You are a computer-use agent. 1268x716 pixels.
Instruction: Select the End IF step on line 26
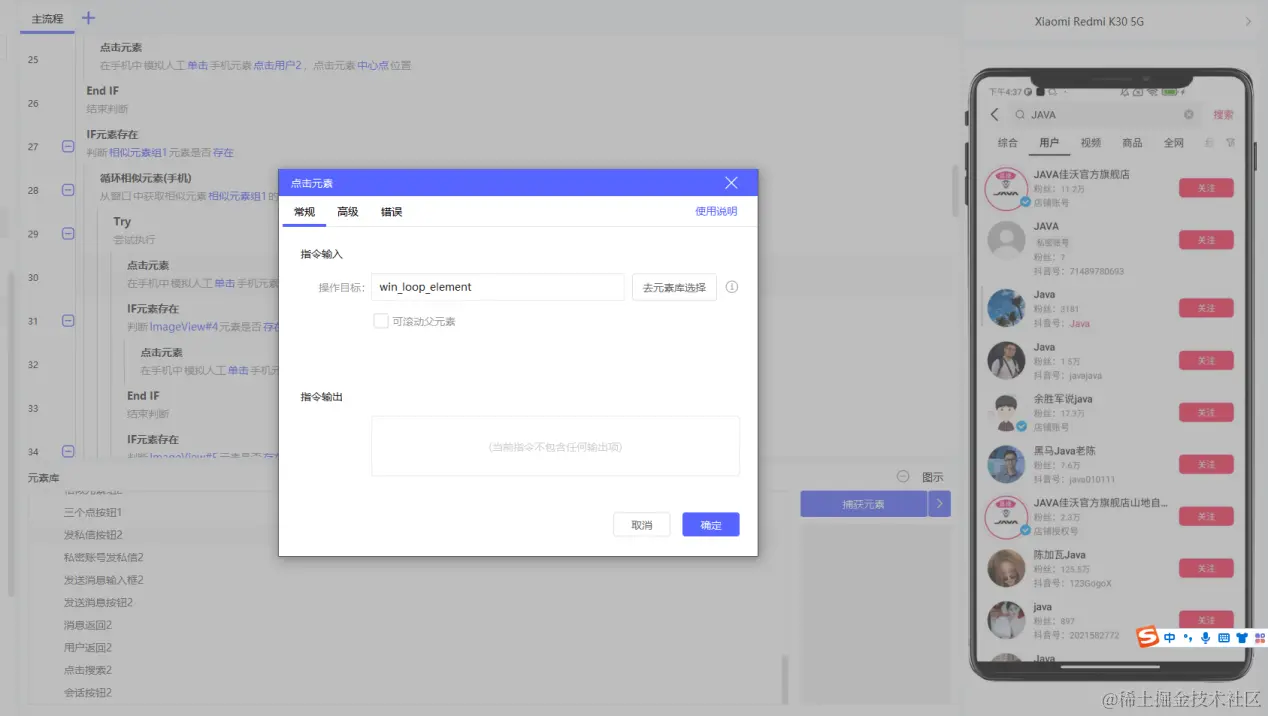[x=103, y=91]
